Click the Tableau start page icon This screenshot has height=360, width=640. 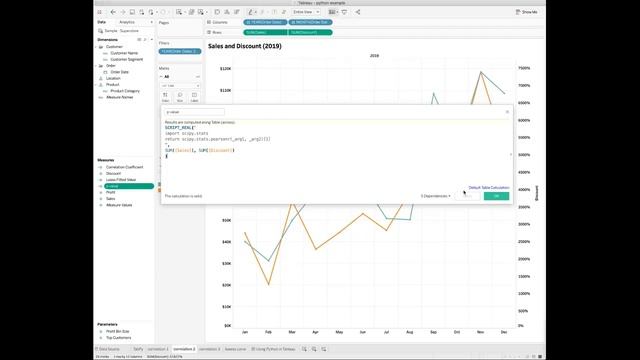pos(99,12)
